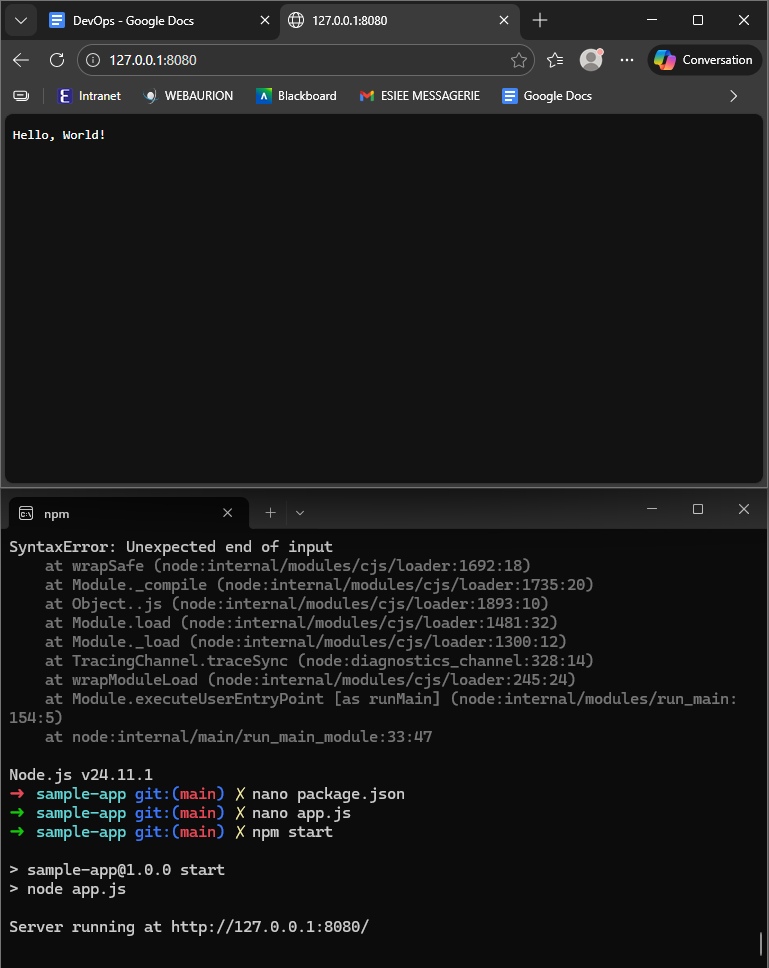
Task: View site information icon in address bar
Action: [x=93, y=60]
